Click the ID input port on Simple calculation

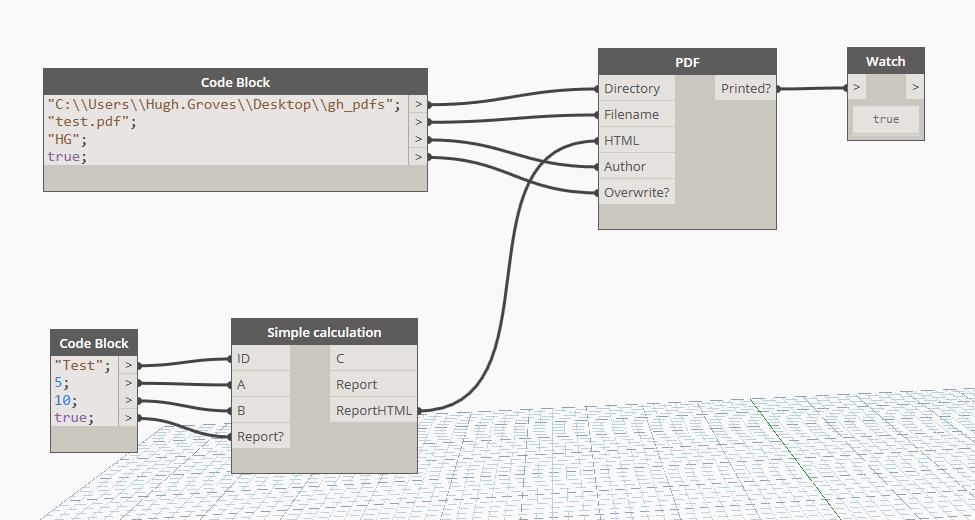(261, 358)
